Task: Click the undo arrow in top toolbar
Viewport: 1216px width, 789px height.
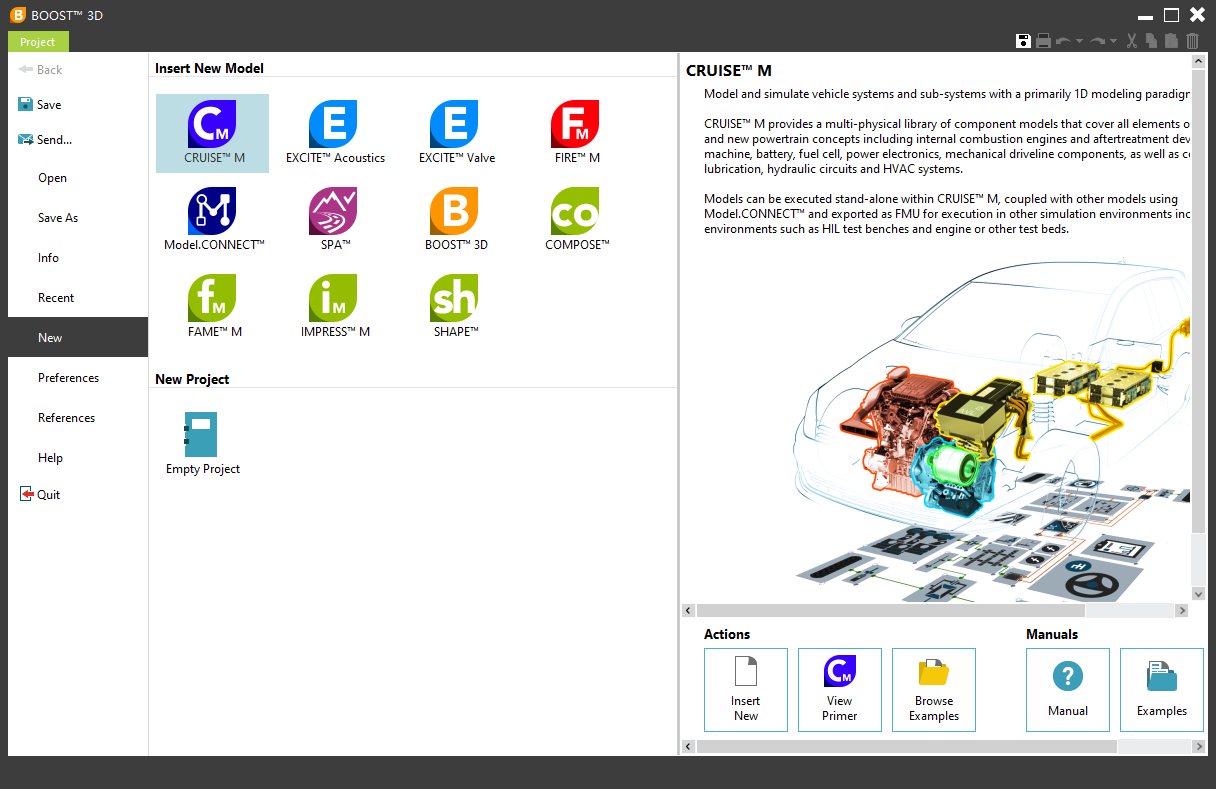Action: click(x=1063, y=41)
